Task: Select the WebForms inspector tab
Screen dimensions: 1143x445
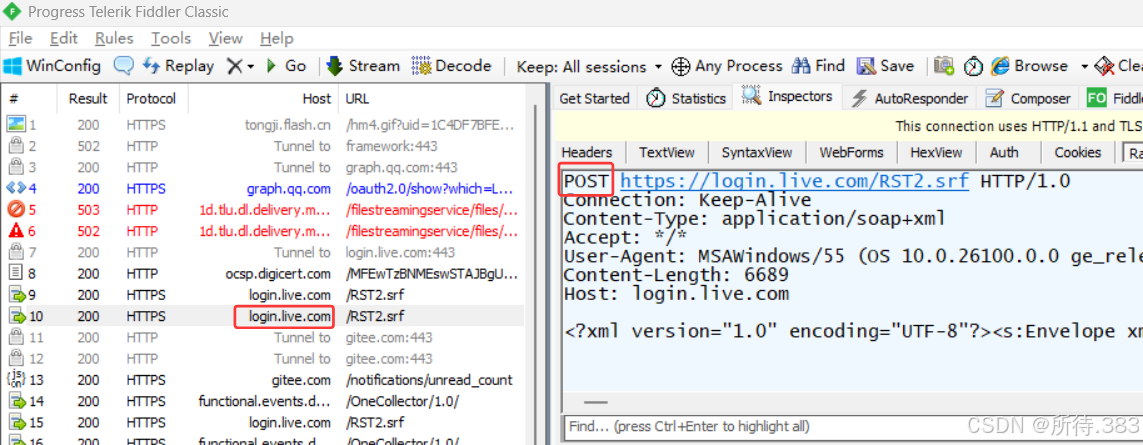Action: pos(851,152)
